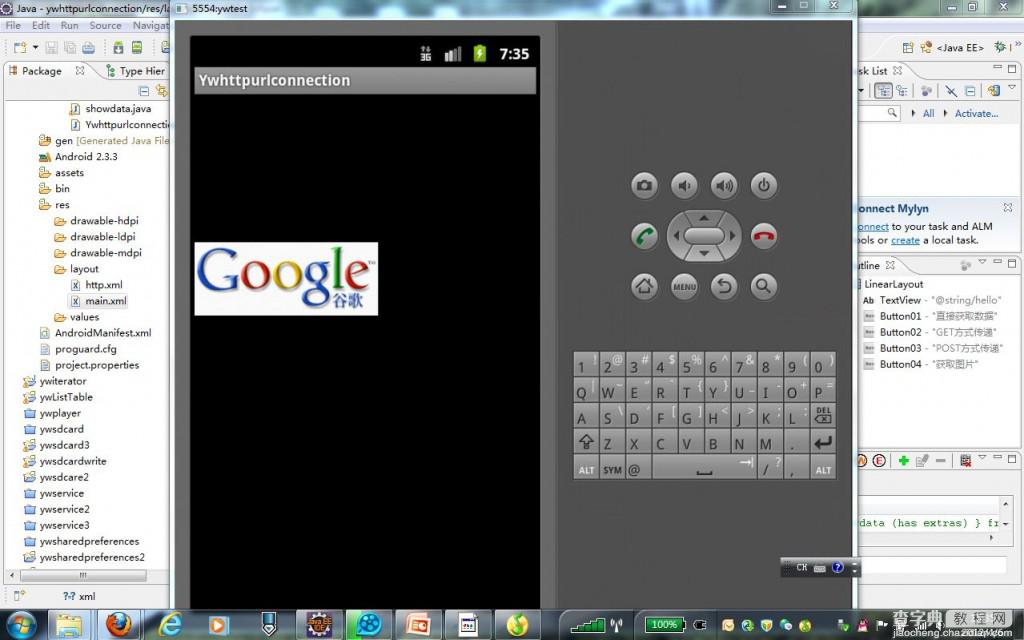
Task: Select main.xml in layout folder
Action: 105,301
